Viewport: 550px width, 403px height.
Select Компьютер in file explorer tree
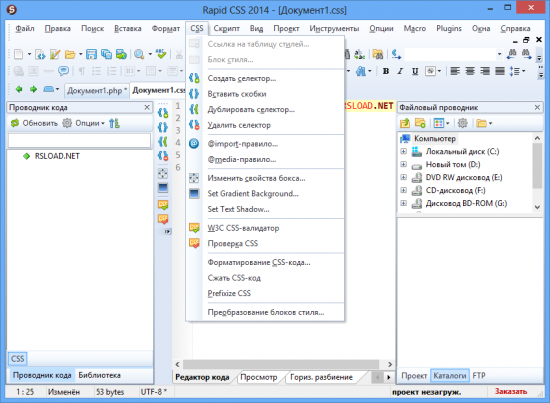click(435, 139)
